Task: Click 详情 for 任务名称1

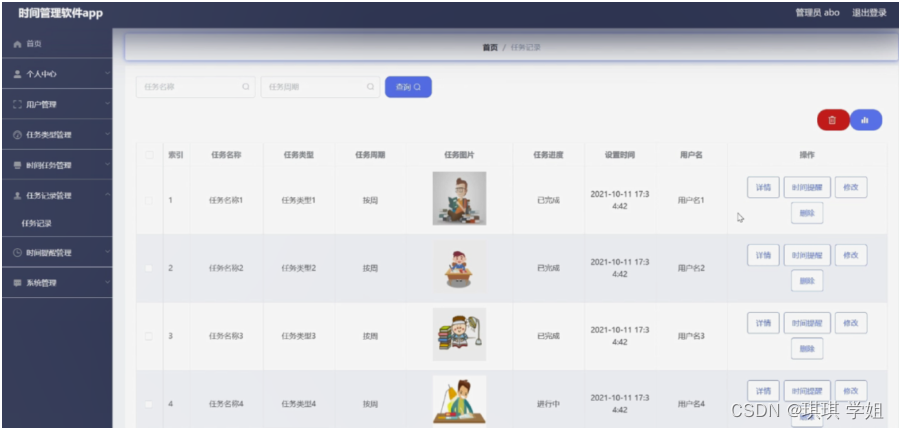Action: click(x=763, y=188)
